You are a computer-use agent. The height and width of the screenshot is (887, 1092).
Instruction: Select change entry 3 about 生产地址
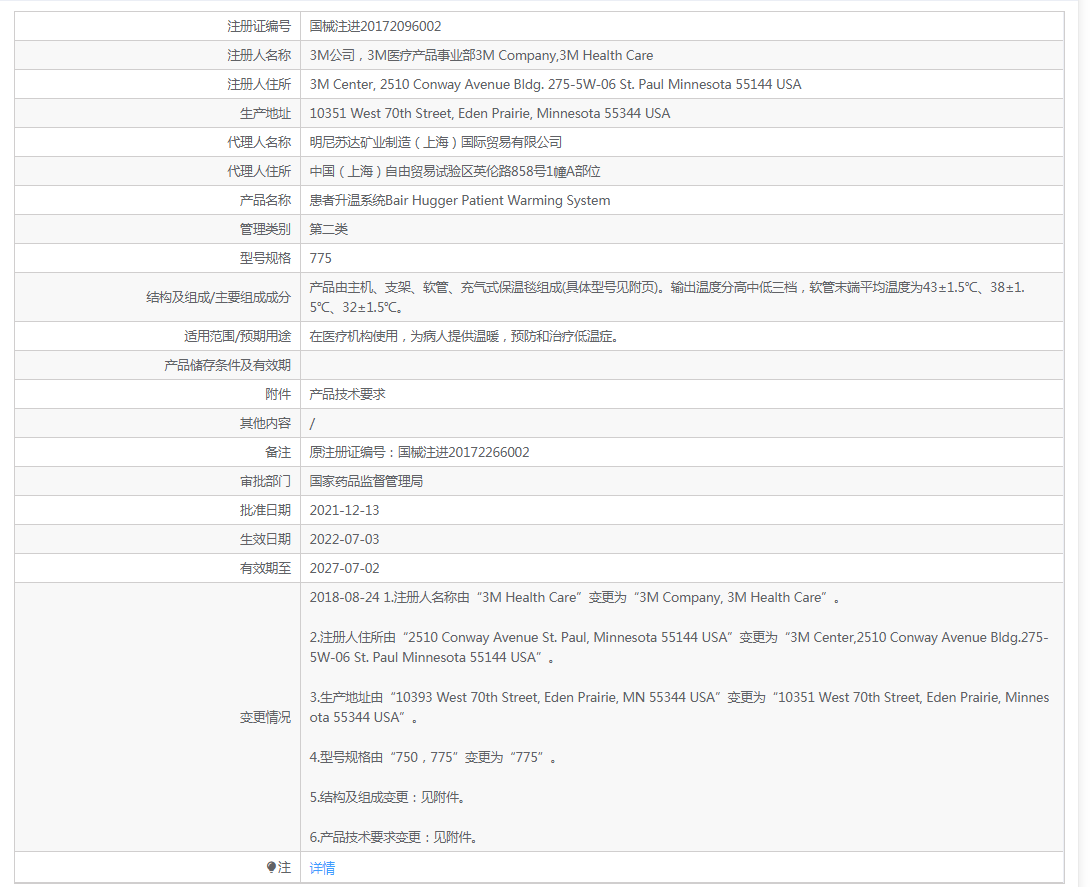pos(679,707)
